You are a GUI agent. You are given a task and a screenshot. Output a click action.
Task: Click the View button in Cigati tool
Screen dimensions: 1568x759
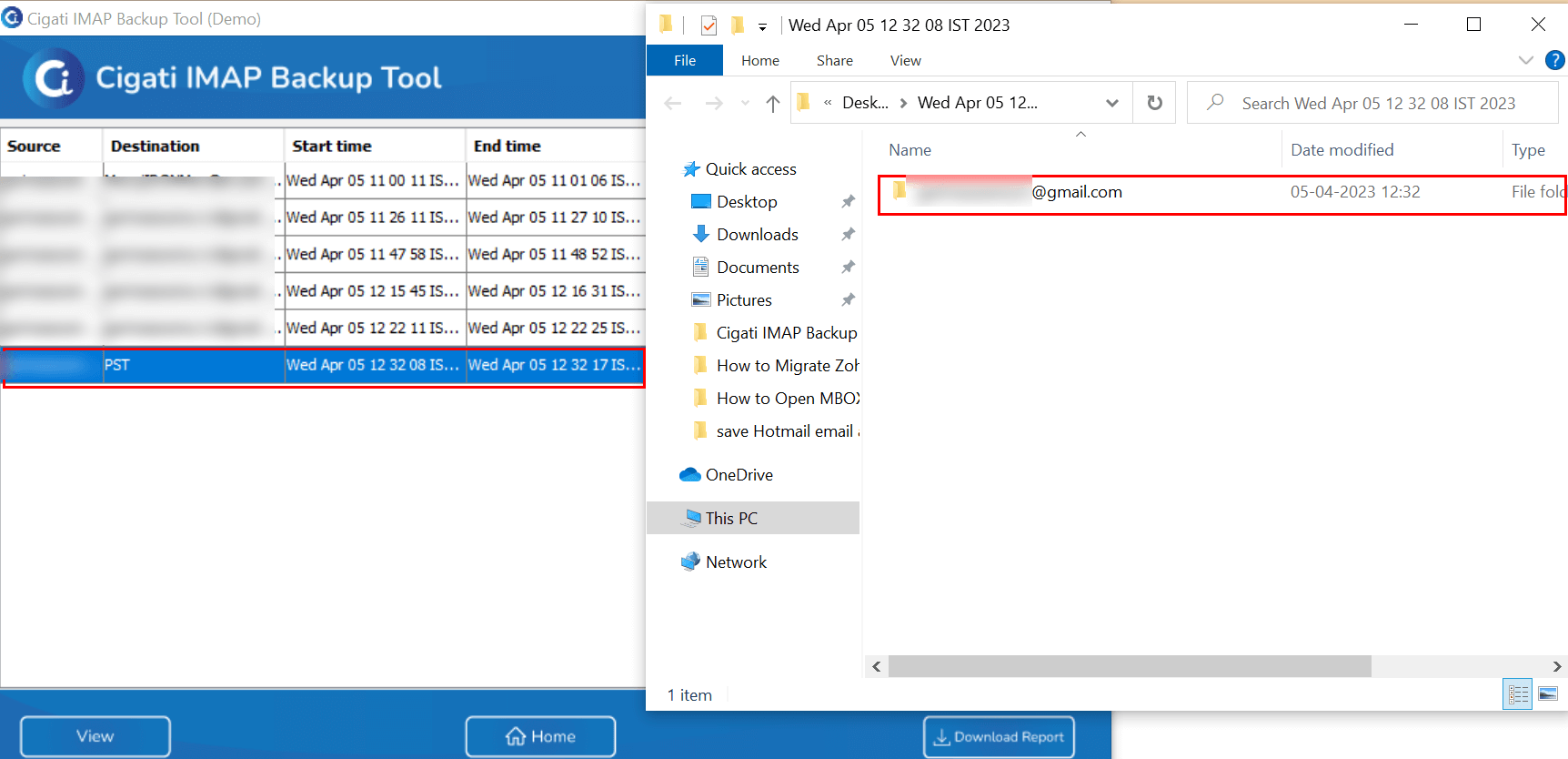[x=95, y=736]
